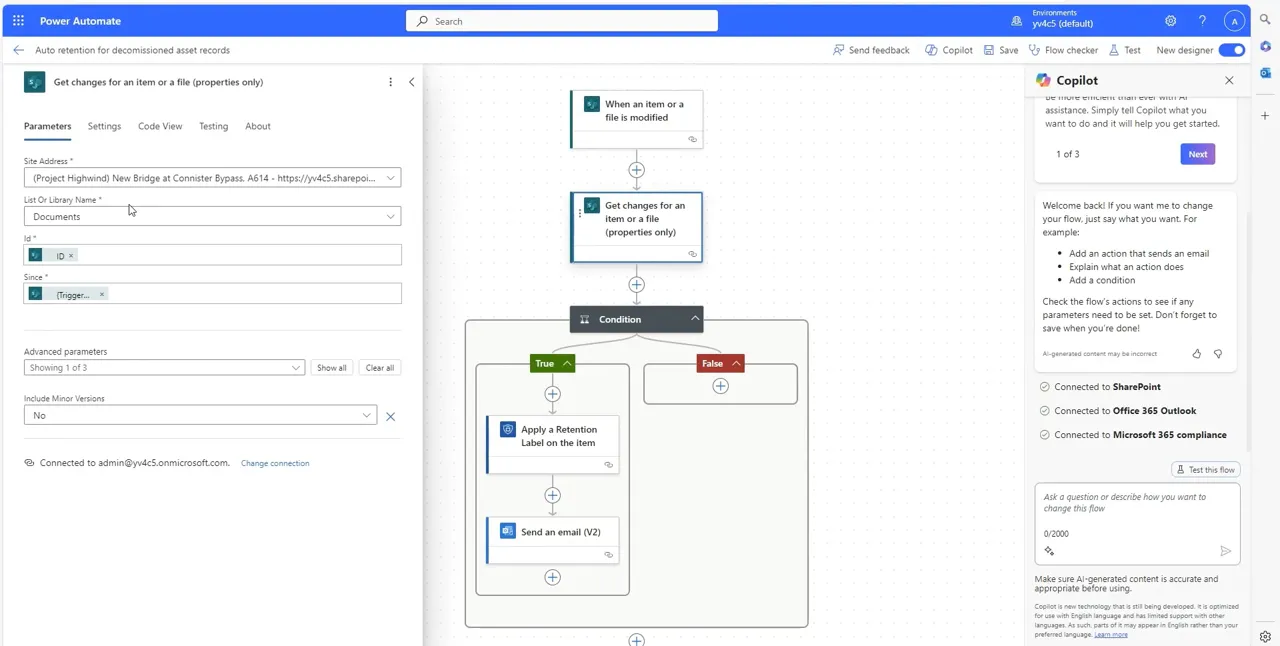Screen dimensions: 1280x646
Task: Click the Change connection link
Action: click(x=275, y=463)
